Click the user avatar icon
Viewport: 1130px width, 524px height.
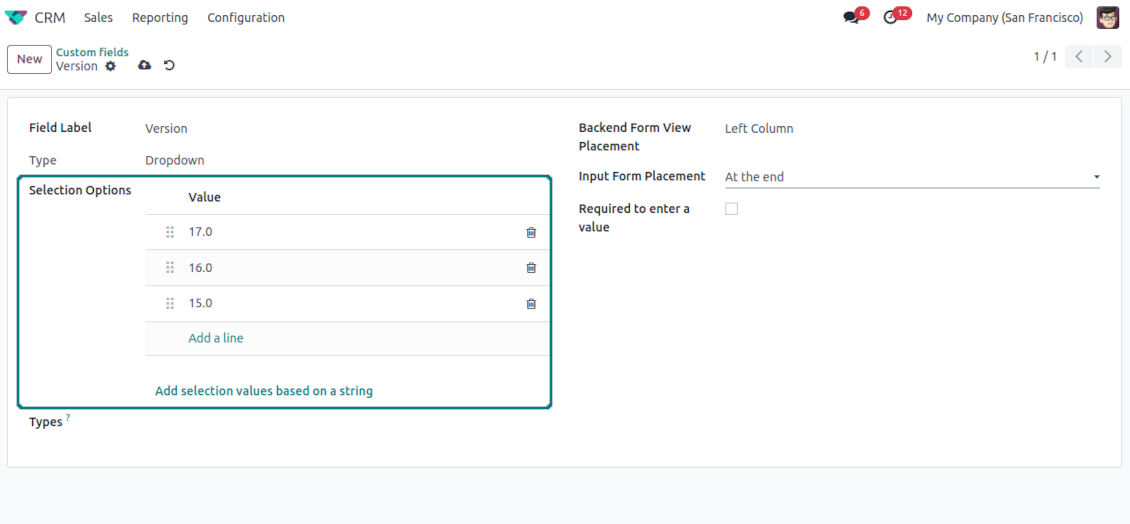tap(1107, 18)
